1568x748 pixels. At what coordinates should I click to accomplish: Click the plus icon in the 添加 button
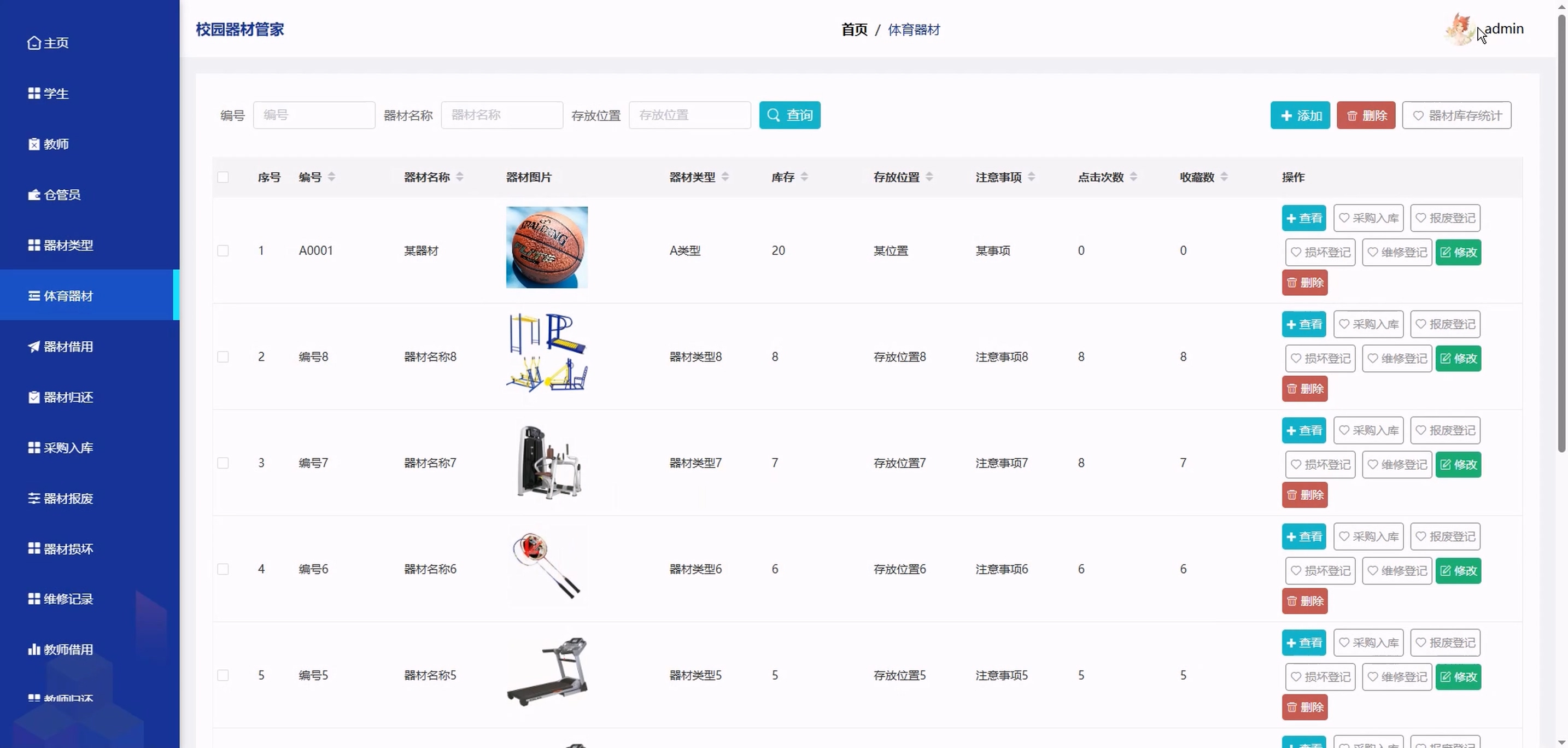click(x=1286, y=115)
